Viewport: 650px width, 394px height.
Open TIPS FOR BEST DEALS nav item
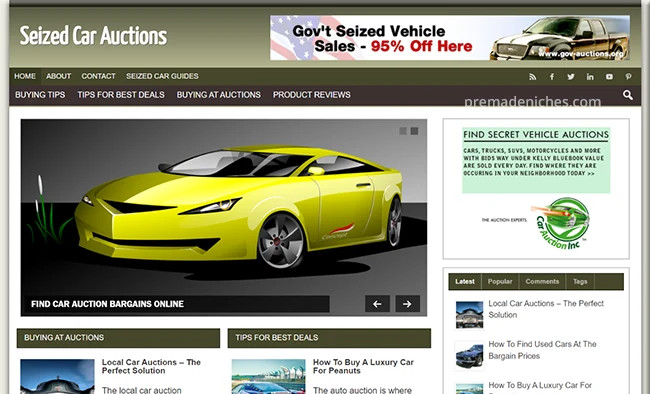coord(121,95)
